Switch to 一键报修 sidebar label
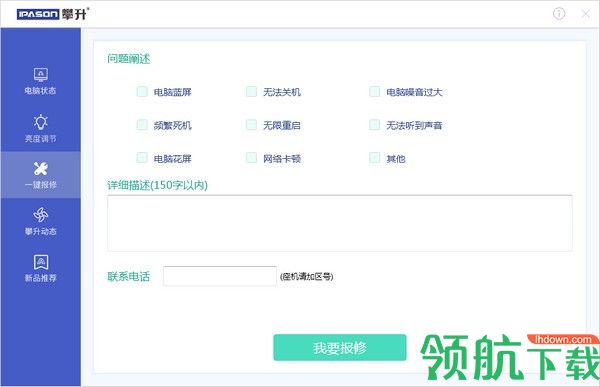Screen dimensions: 600x387 coord(41,185)
